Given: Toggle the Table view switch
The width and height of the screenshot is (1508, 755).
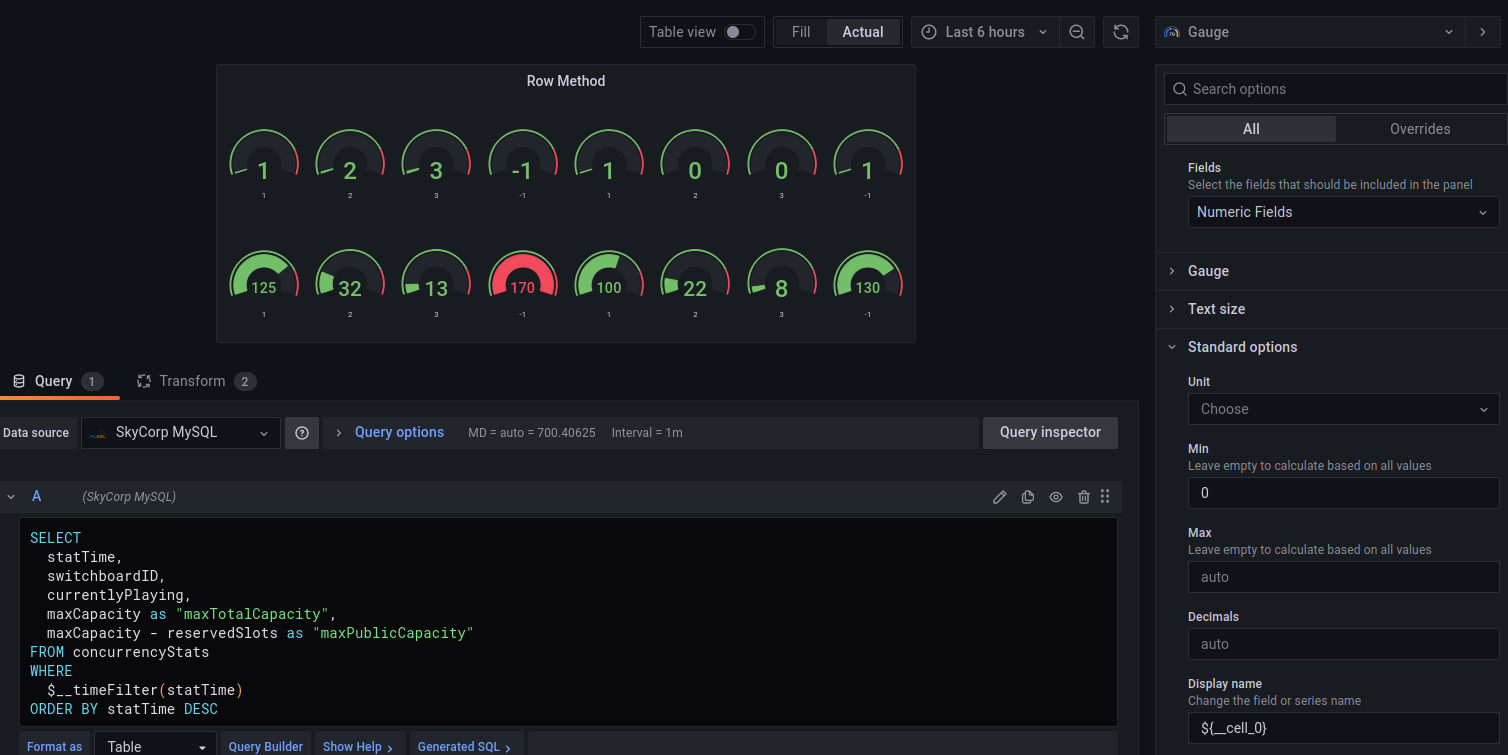Looking at the screenshot, I should pos(740,32).
